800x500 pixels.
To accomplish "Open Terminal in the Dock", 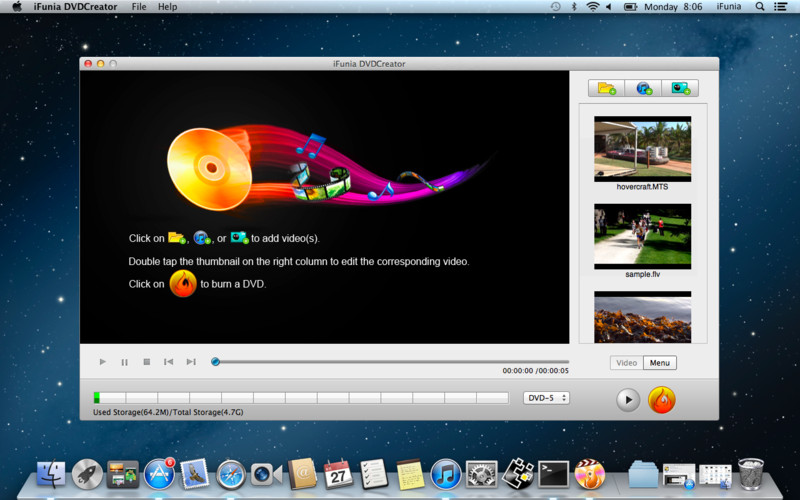I will click(x=554, y=474).
